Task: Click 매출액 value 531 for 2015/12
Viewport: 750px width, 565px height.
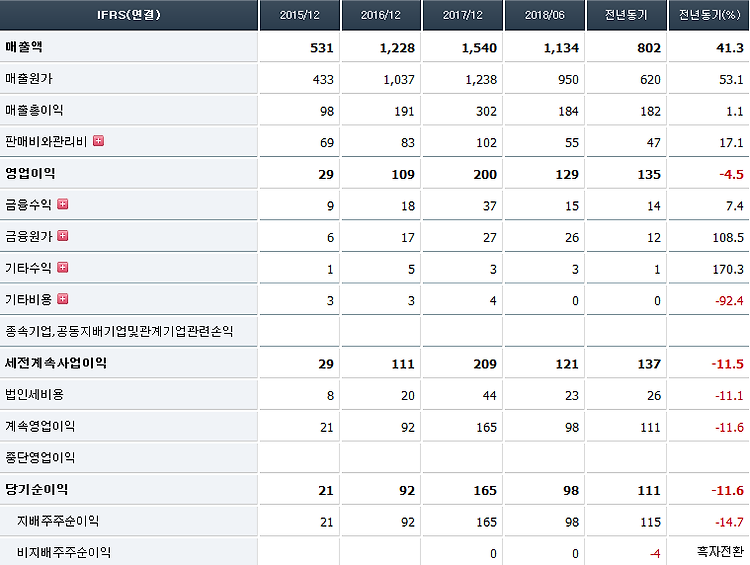Action: coord(321,48)
